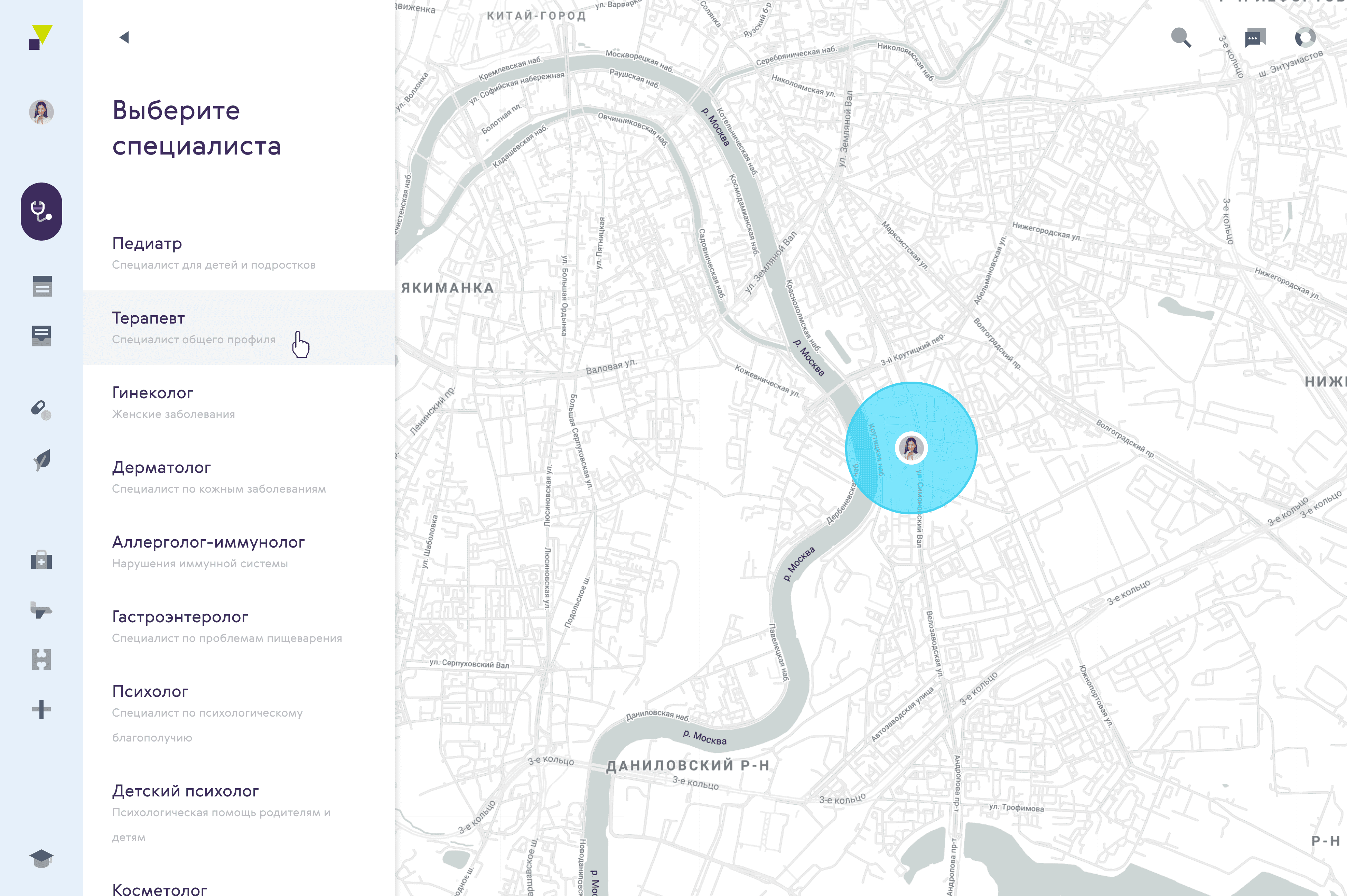Click the loading ring icon top right
The image size is (1347, 896).
tap(1305, 37)
